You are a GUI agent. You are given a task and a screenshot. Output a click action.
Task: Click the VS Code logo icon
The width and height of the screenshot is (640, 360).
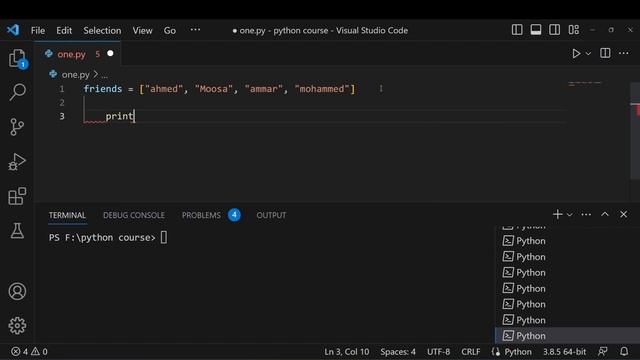point(13,30)
